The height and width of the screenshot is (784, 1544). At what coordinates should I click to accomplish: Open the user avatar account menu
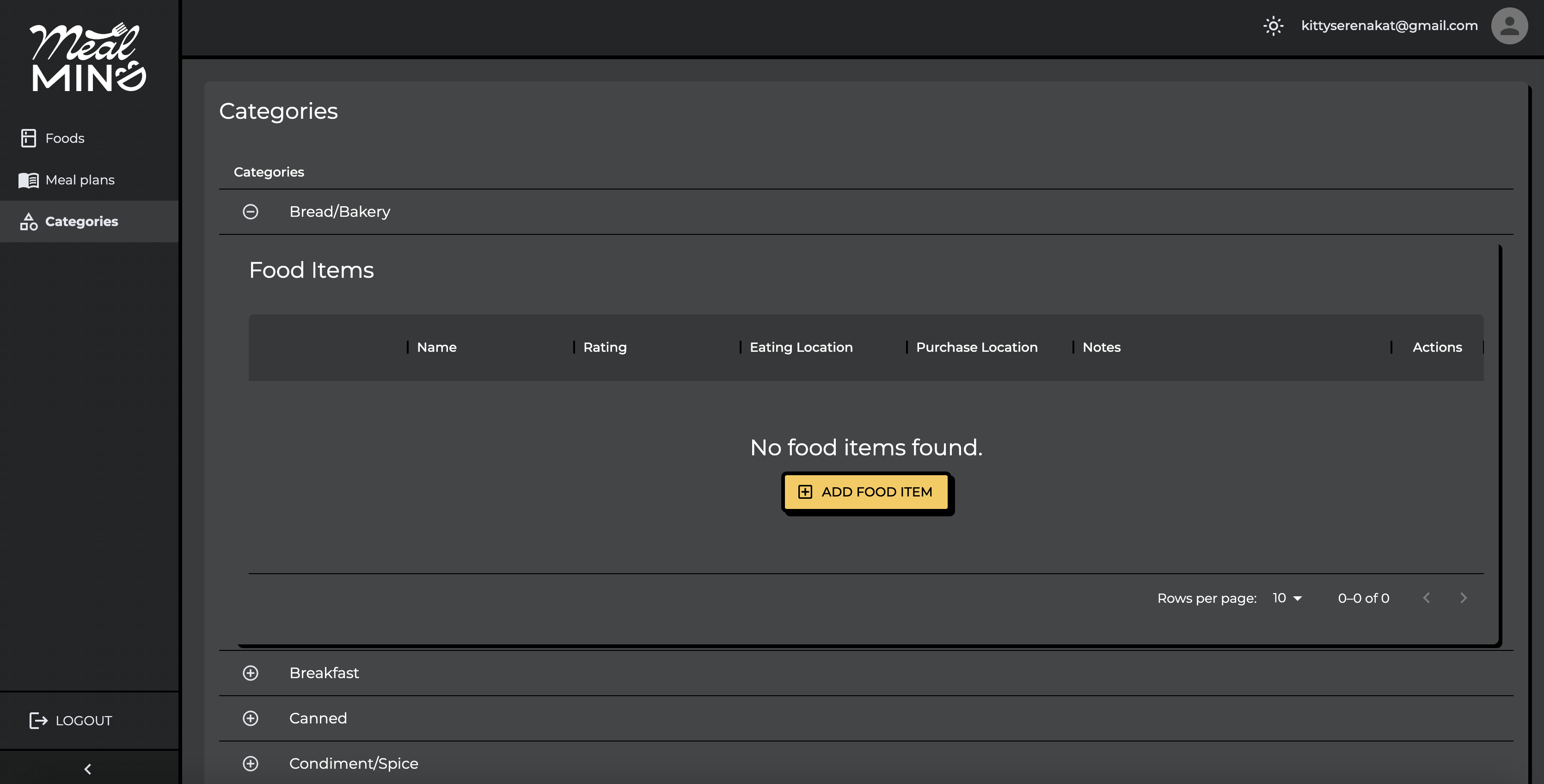pyautogui.click(x=1509, y=26)
